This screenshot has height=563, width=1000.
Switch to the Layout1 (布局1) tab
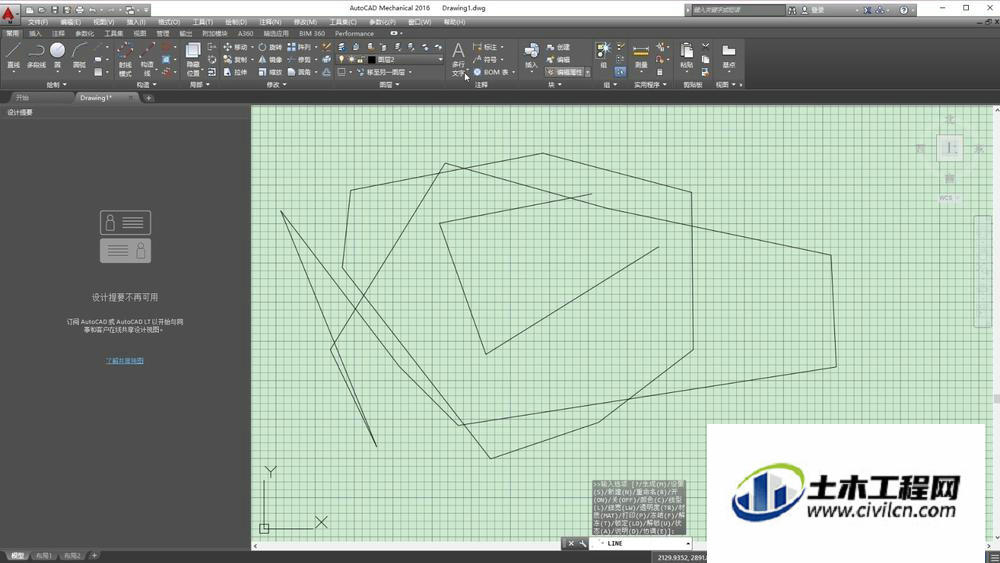pyautogui.click(x=43, y=556)
